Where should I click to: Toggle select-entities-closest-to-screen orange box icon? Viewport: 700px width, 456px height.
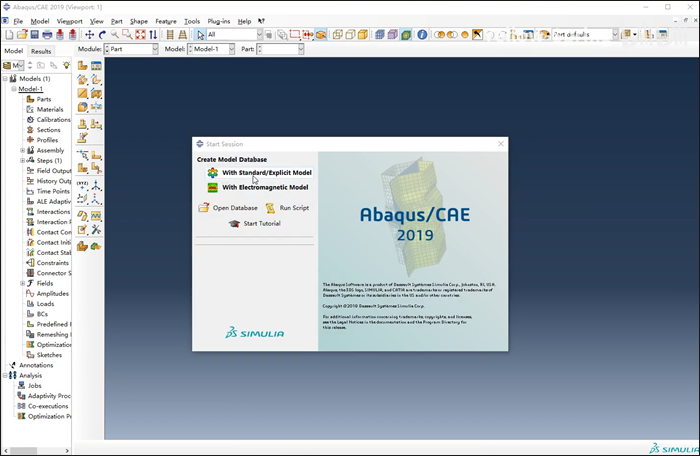tap(321, 34)
